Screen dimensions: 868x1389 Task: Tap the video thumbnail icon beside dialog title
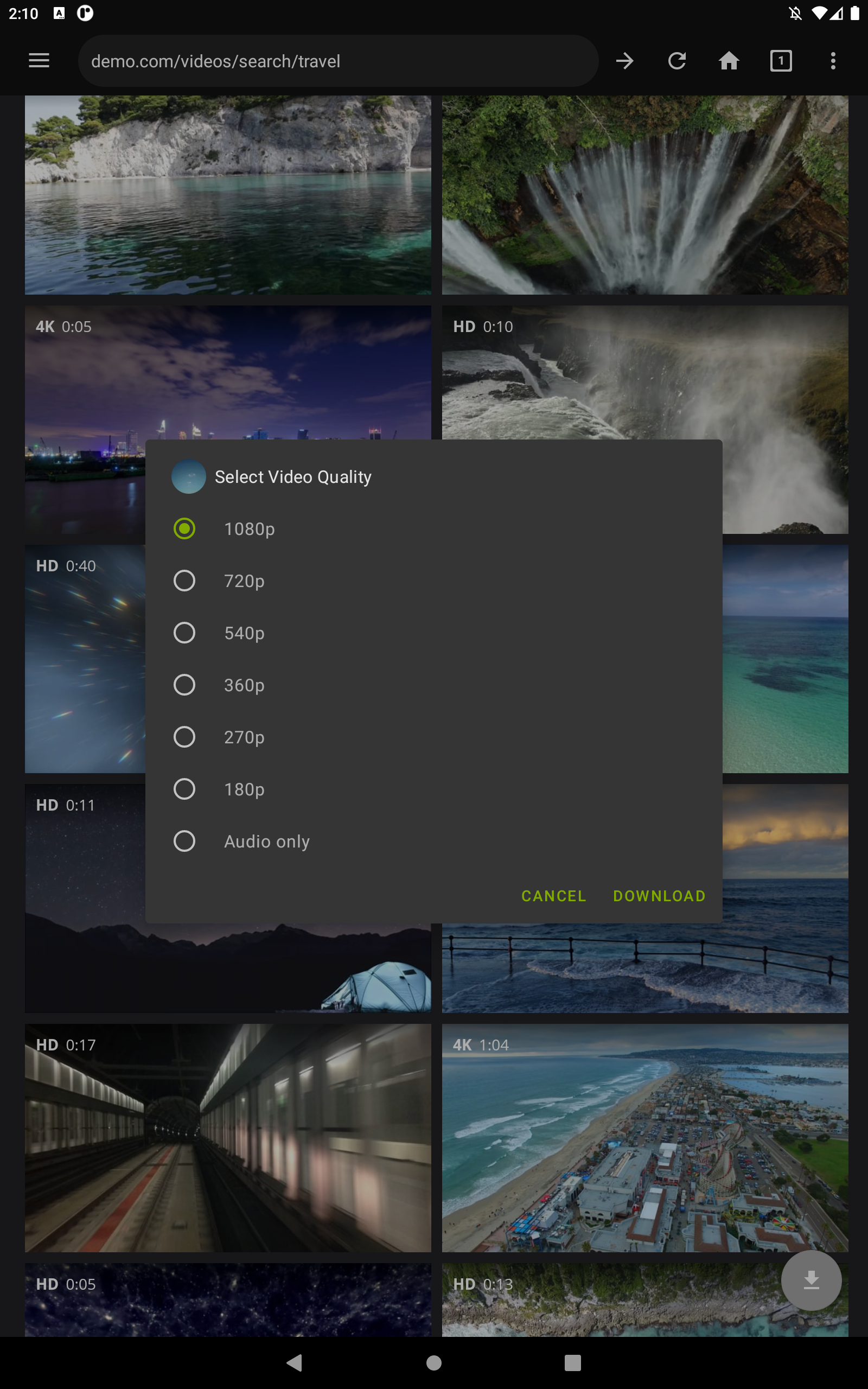click(x=189, y=476)
